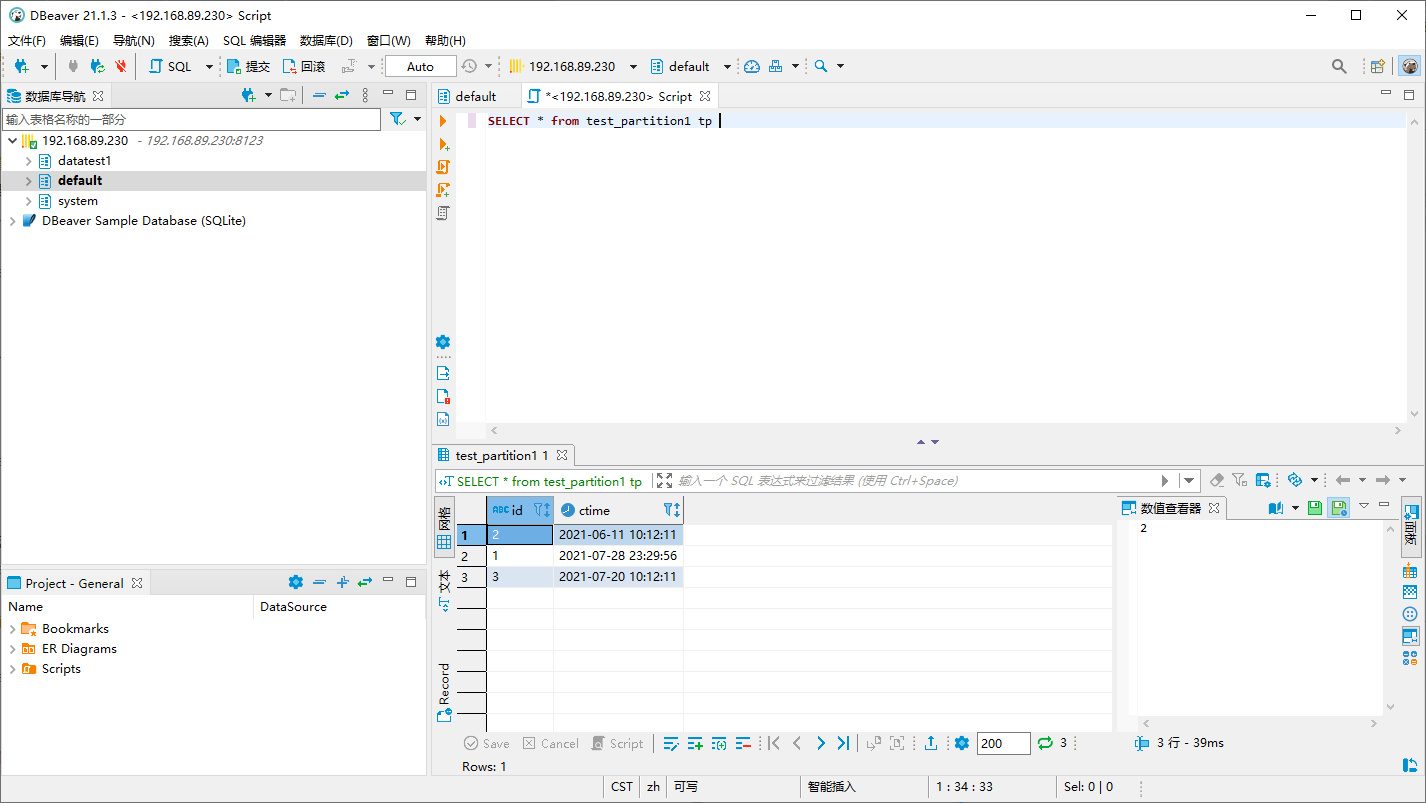Screen dimensions: 1426x803
Task: Click the explain execution plan icon
Action: click(x=443, y=213)
